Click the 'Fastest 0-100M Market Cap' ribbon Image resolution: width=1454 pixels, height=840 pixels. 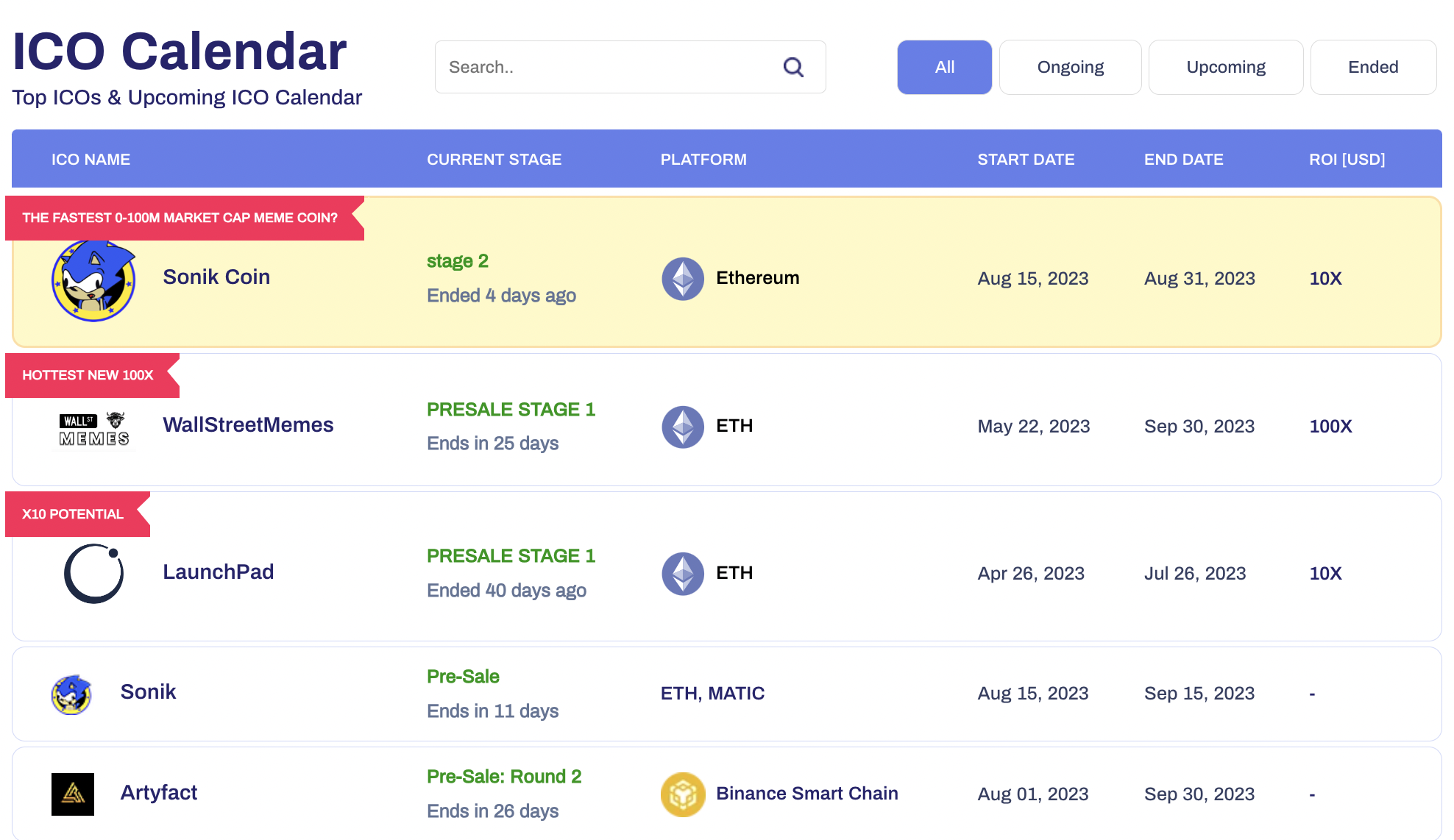(x=185, y=218)
